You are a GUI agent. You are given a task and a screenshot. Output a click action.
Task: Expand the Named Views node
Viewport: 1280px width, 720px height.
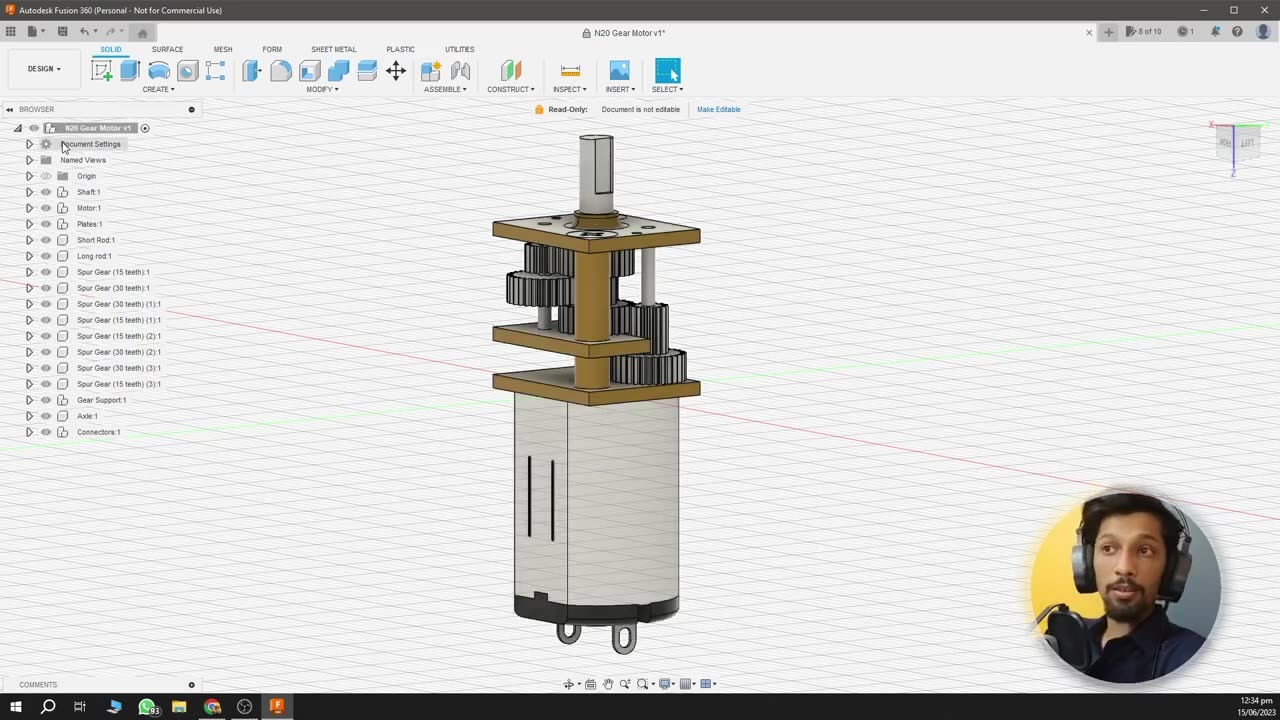(x=29, y=160)
